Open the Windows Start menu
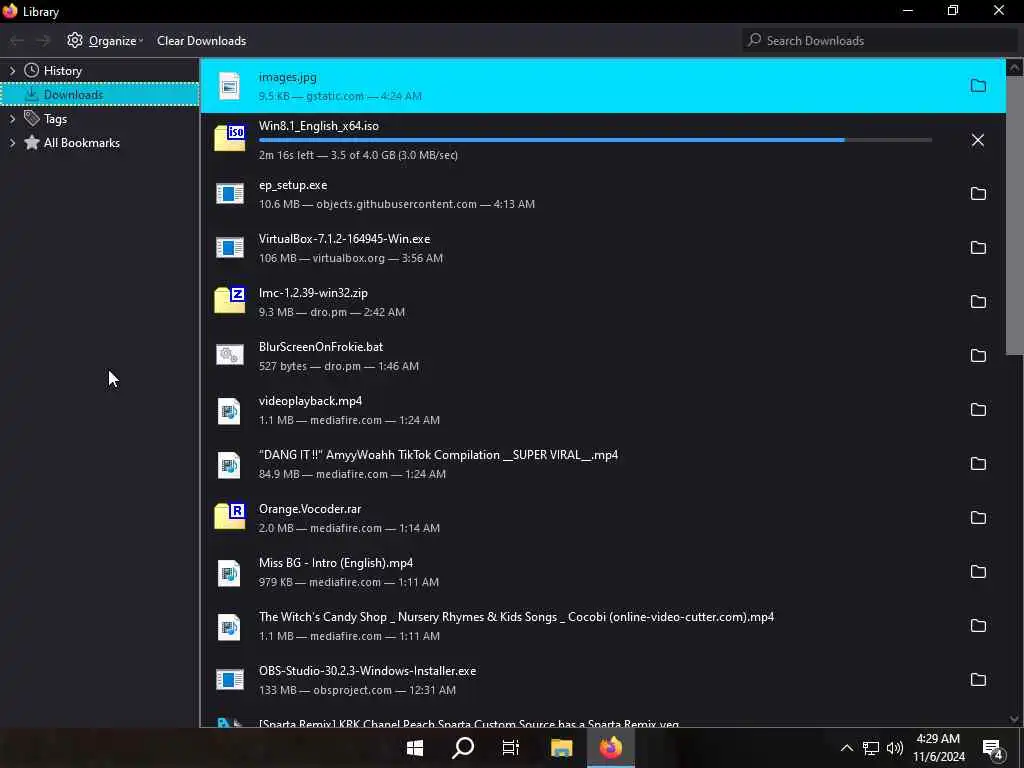The height and width of the screenshot is (768, 1024). tap(415, 748)
